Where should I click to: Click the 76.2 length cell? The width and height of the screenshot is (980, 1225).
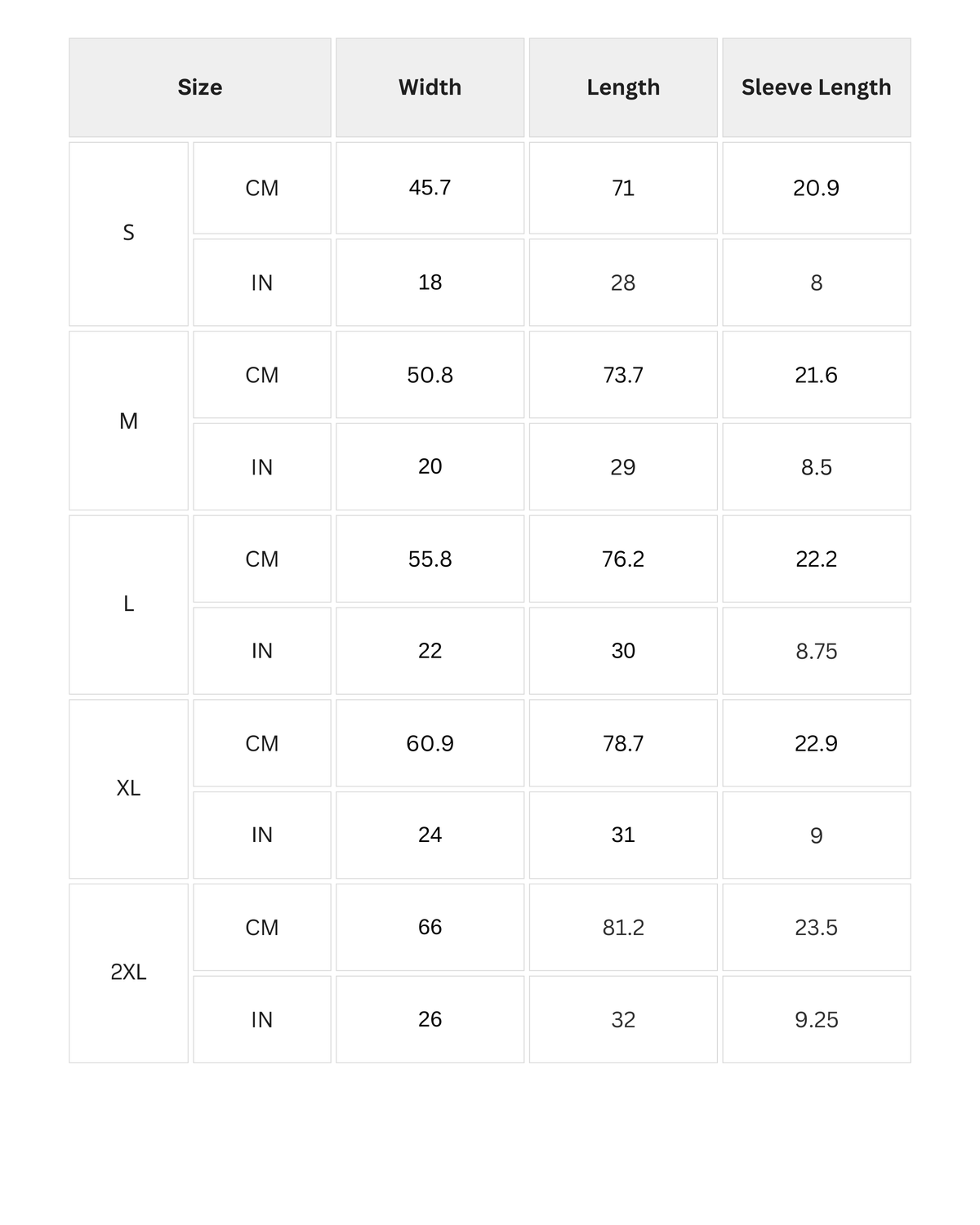tap(623, 559)
